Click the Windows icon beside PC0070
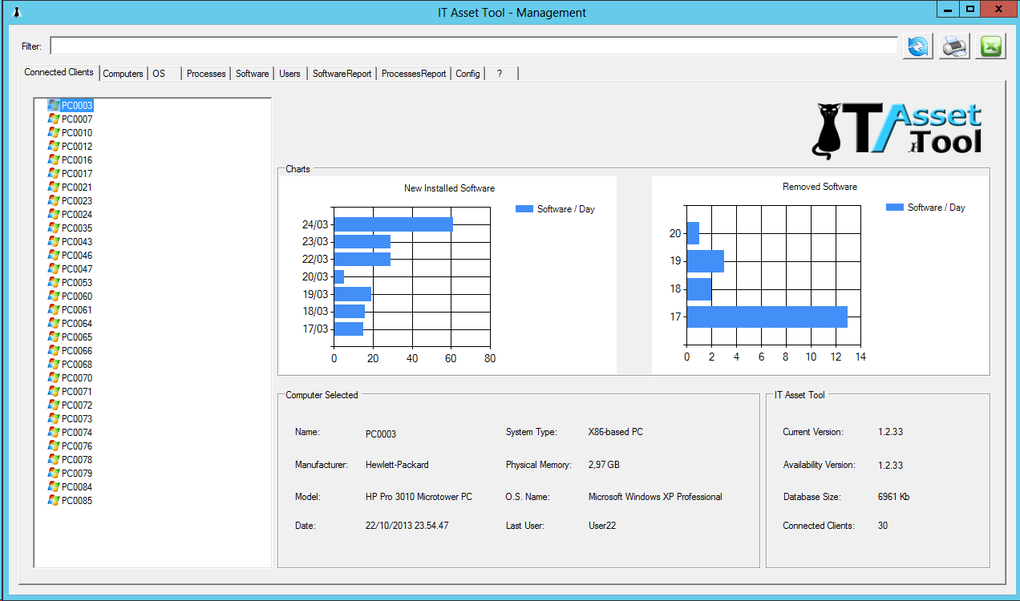Screen dimensions: 1020x601 pyautogui.click(x=53, y=378)
